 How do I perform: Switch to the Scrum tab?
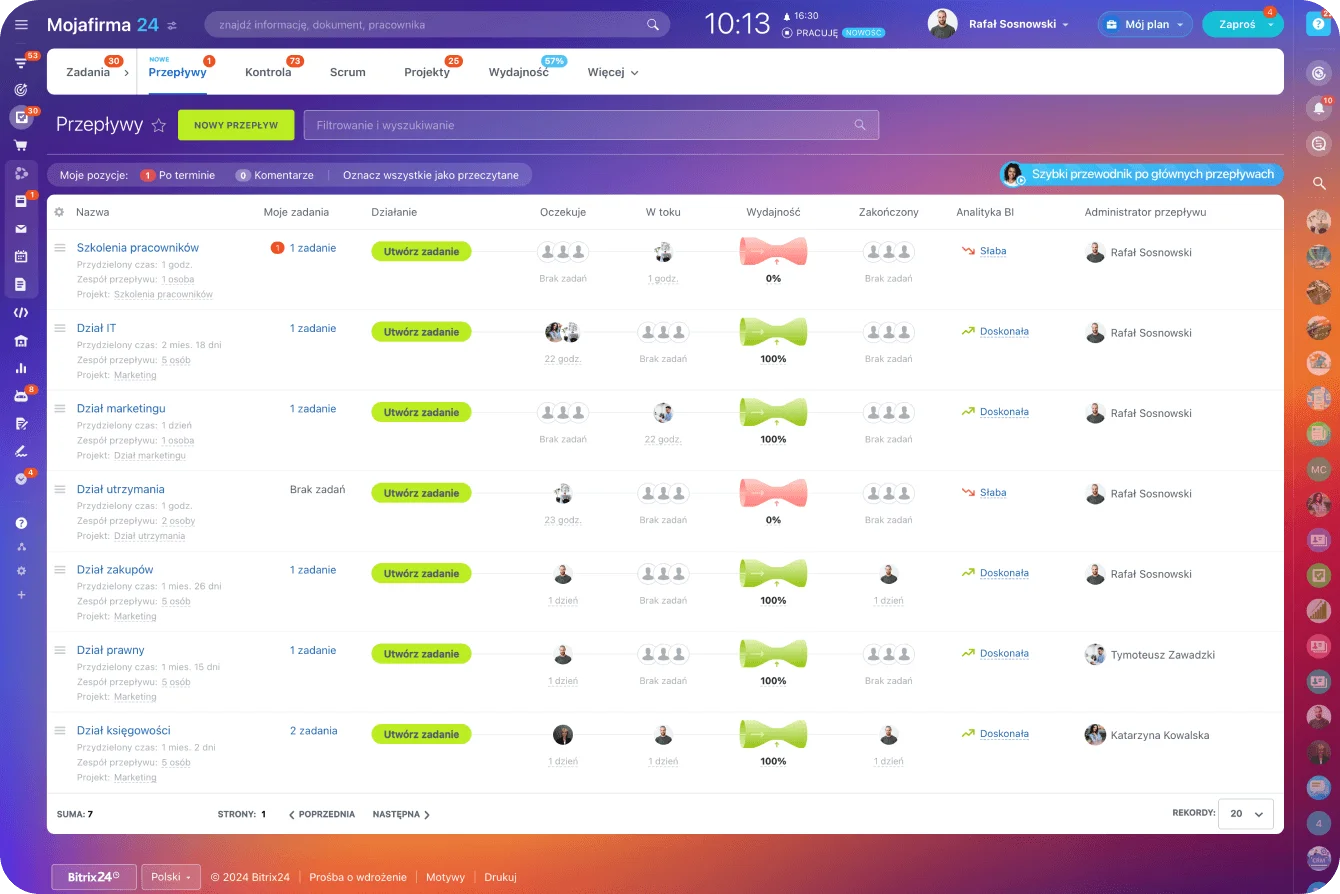[x=347, y=72]
